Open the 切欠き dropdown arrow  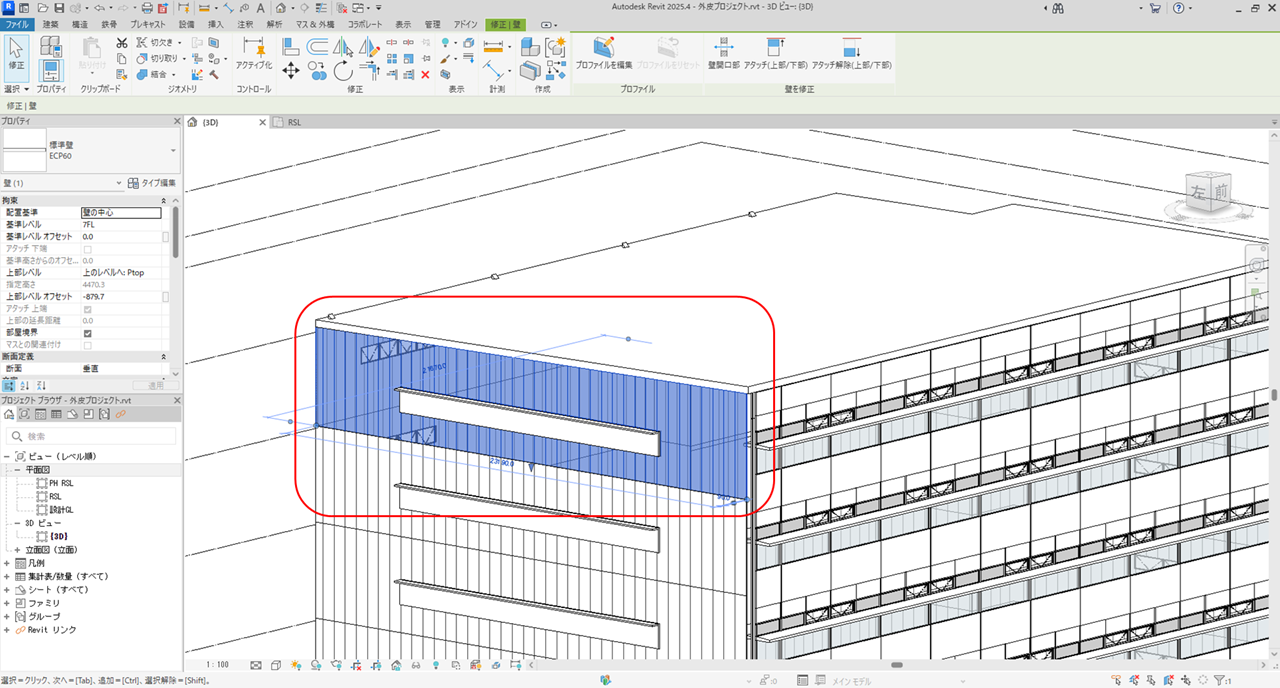click(180, 43)
